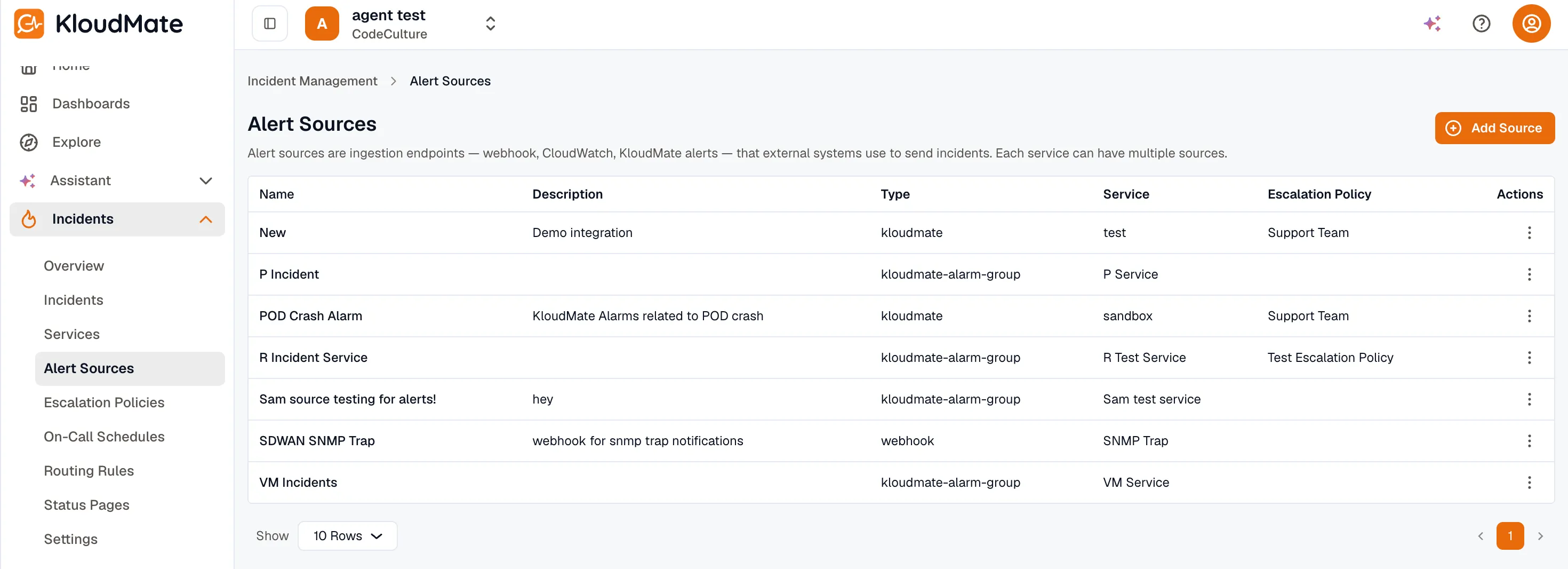
Task: Open On-Call Schedules
Action: click(x=103, y=436)
